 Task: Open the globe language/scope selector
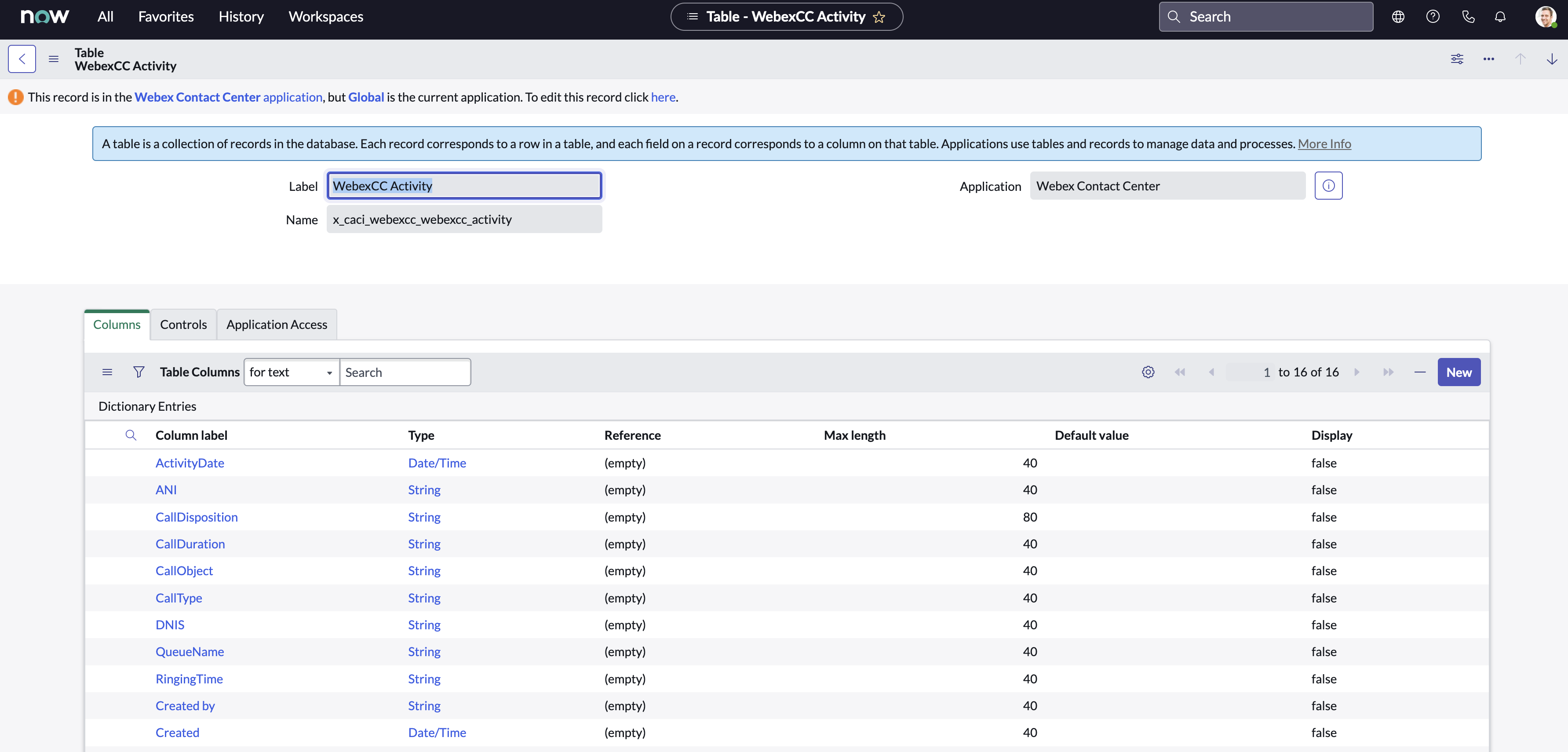pos(1398,17)
